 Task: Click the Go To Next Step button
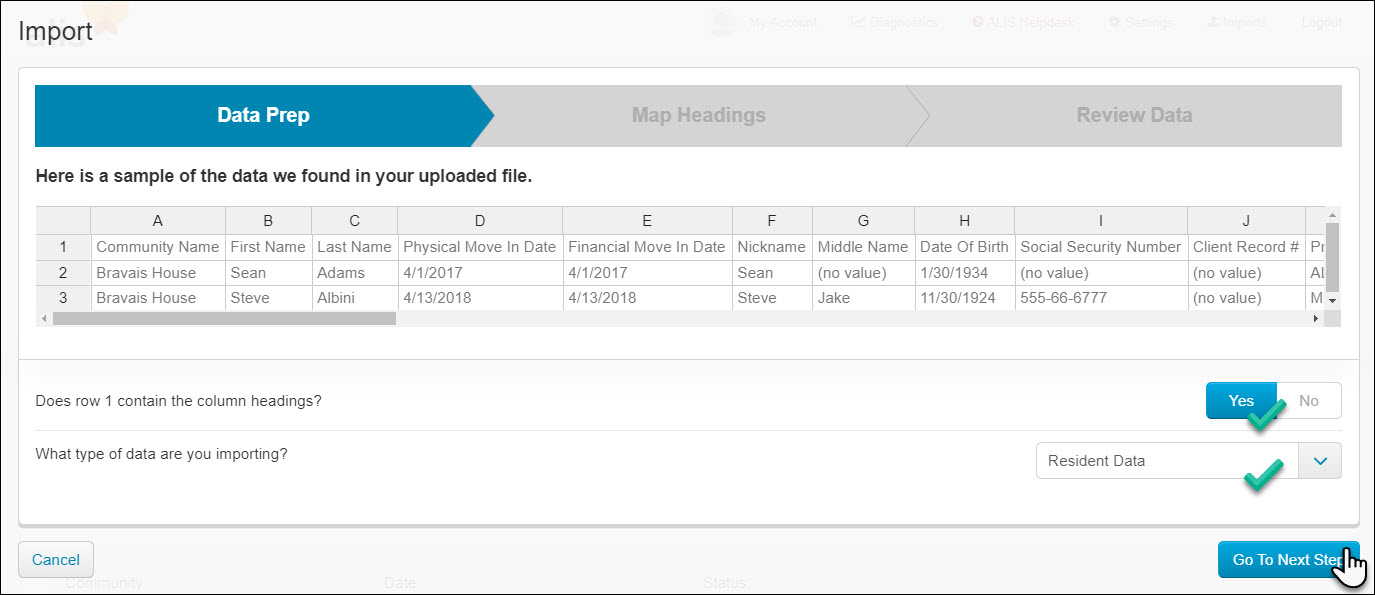click(x=1287, y=560)
